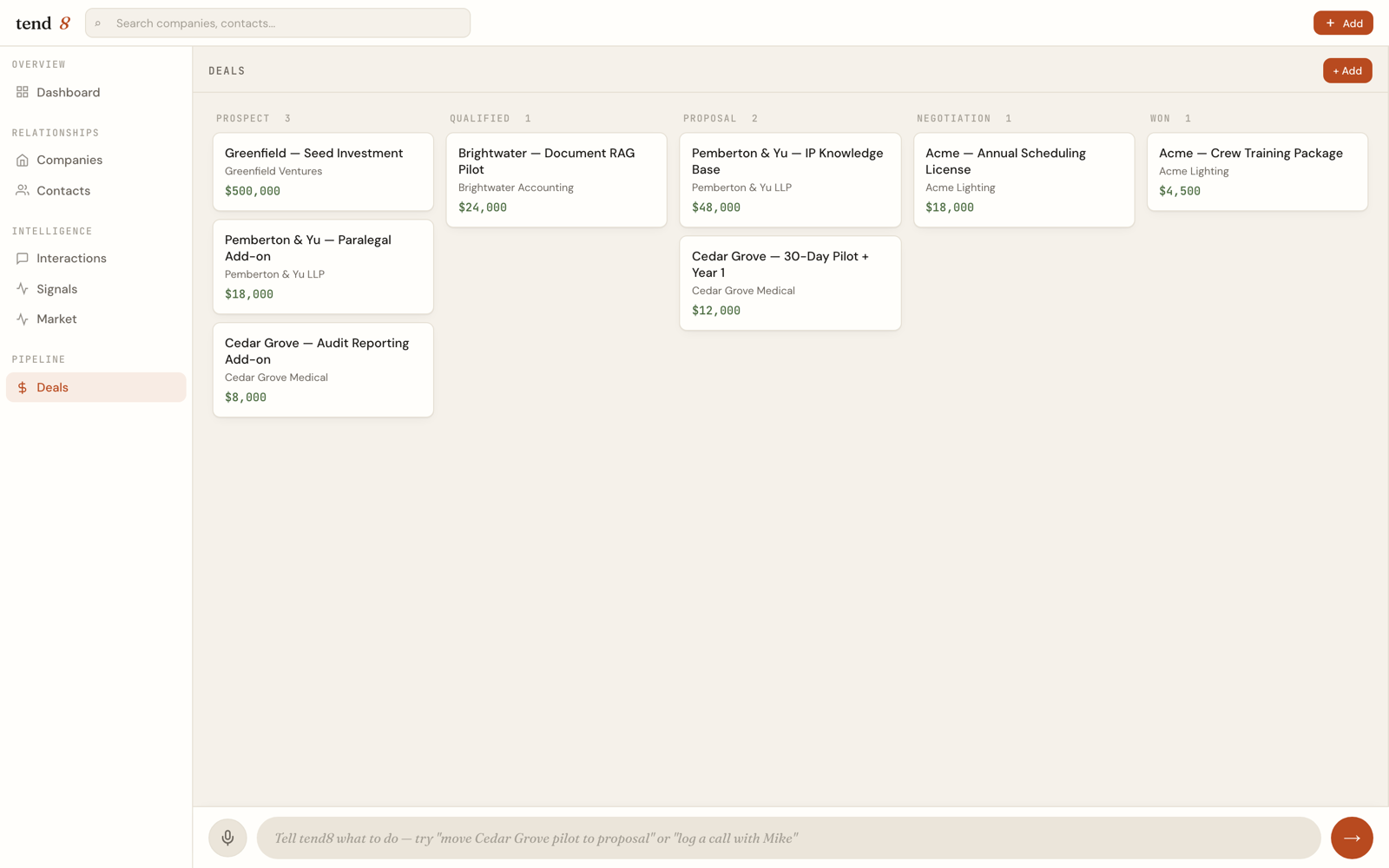Viewport: 1389px width, 868px height.
Task: Click the Contacts people icon
Action: pos(23,190)
